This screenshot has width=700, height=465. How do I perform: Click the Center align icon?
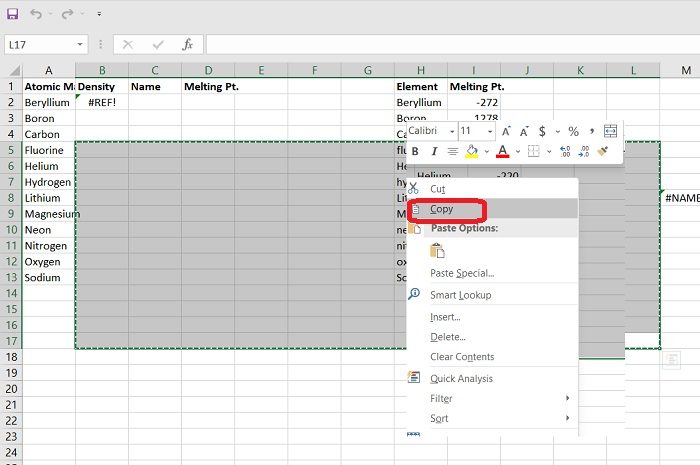tap(452, 151)
